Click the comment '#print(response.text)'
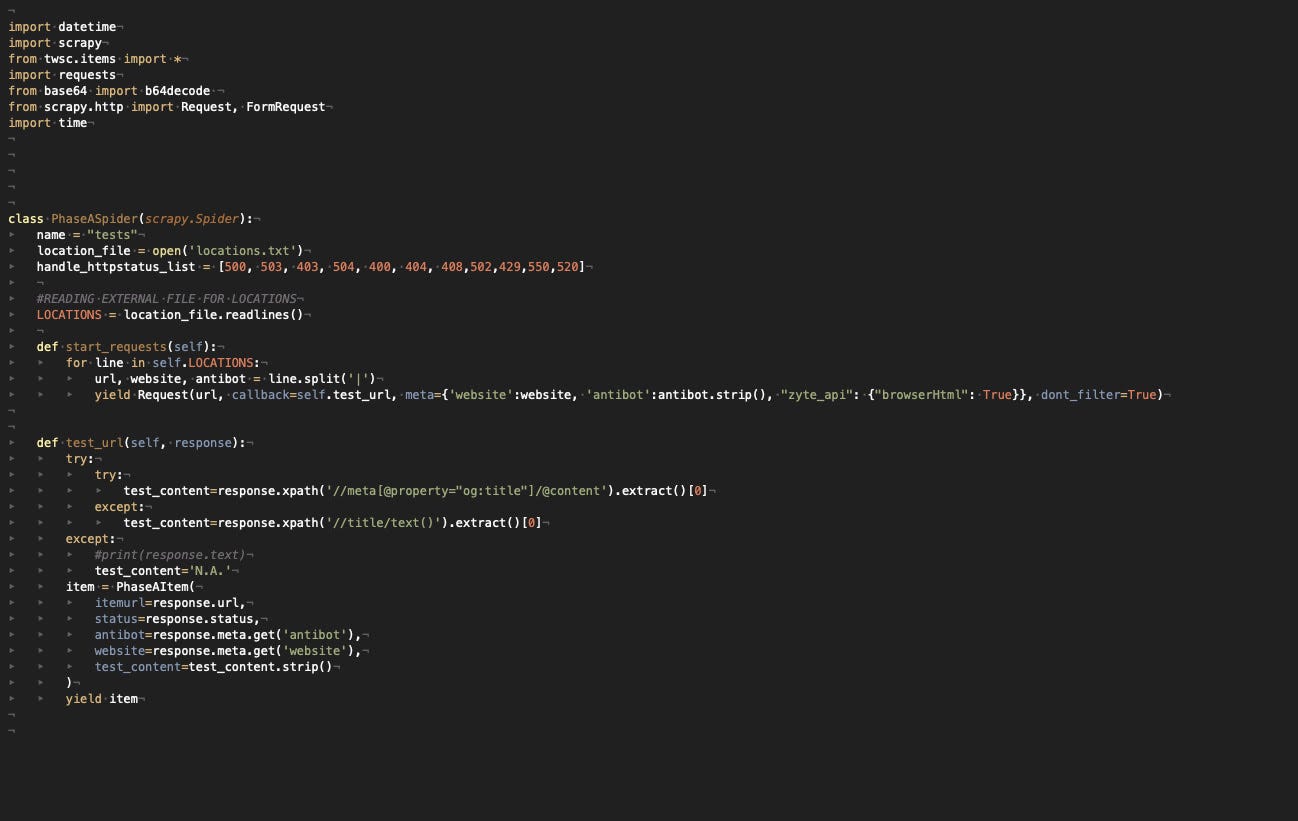The height and width of the screenshot is (821, 1298). point(170,555)
